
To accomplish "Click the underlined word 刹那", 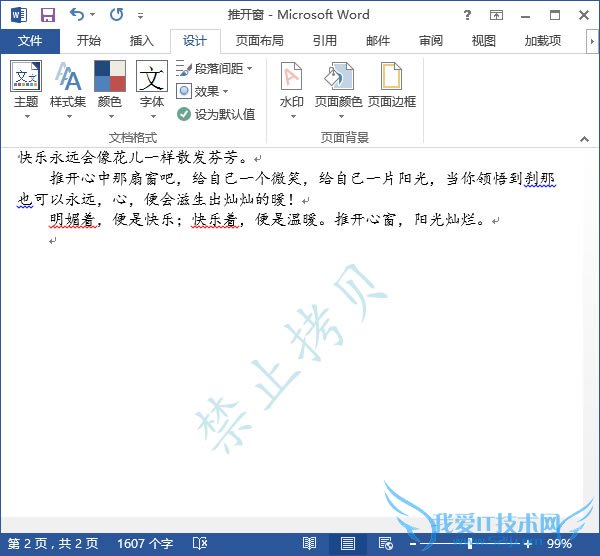I will (x=539, y=178).
